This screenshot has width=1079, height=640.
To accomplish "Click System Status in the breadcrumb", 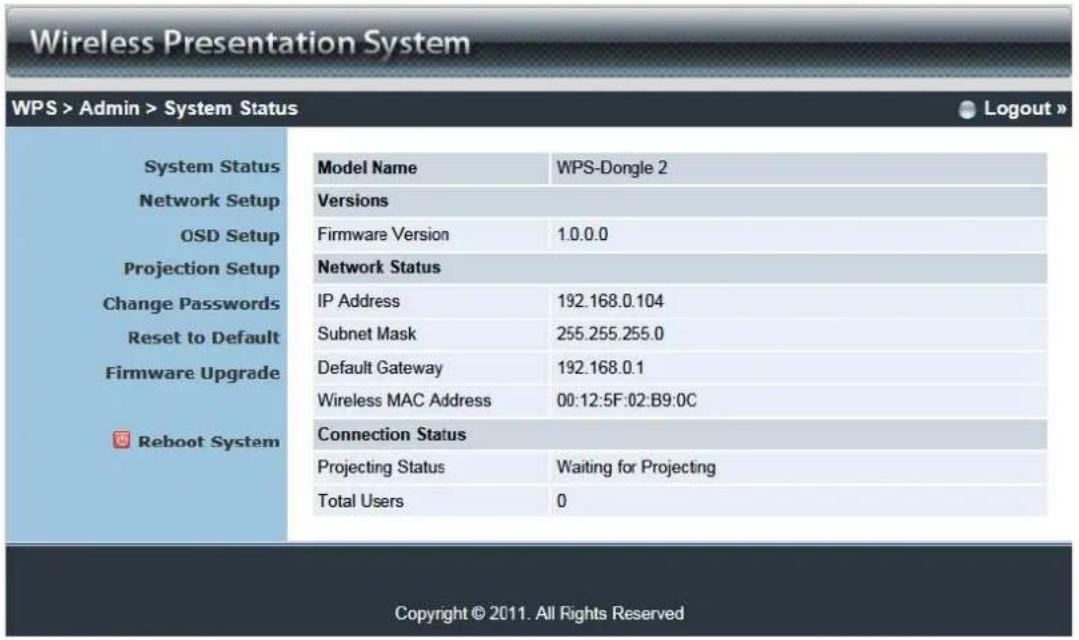I will pyautogui.click(x=231, y=109).
